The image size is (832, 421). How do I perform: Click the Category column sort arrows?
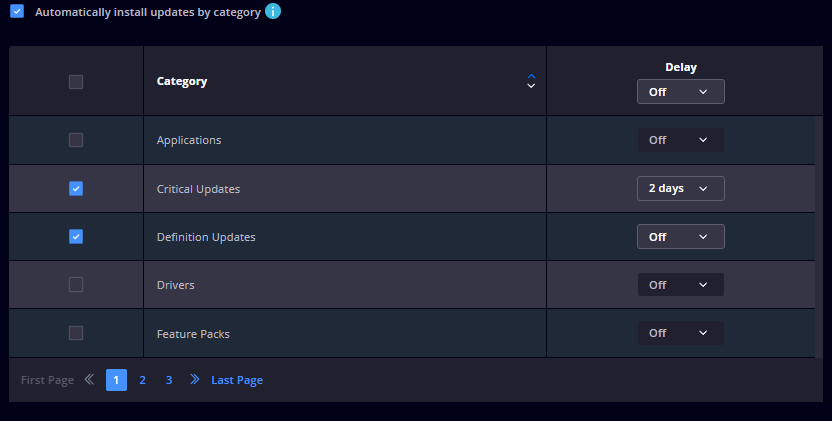pos(531,81)
